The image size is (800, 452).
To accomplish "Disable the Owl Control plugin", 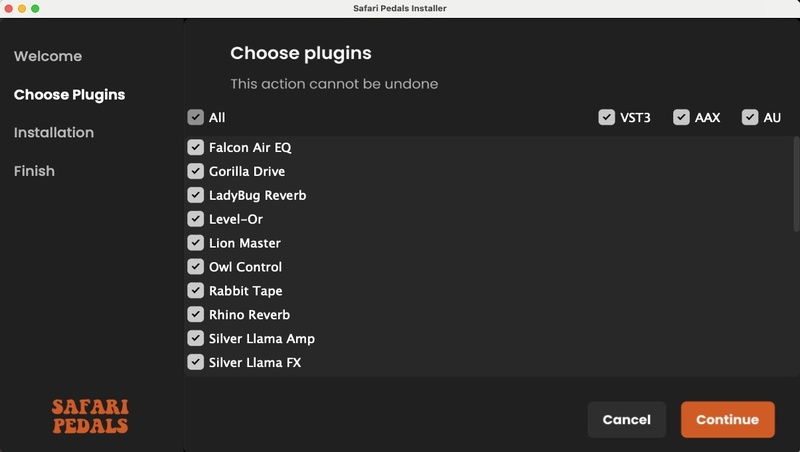I will [196, 267].
